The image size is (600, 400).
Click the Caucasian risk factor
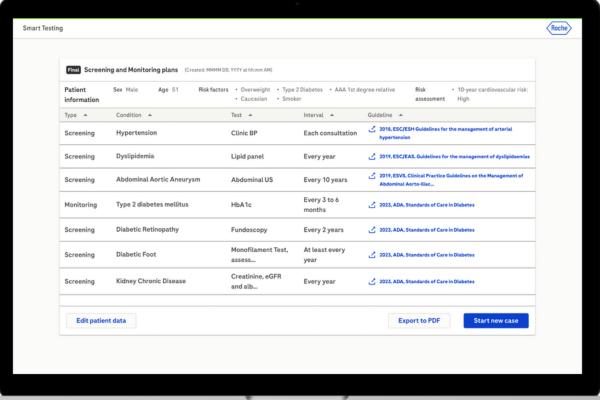(x=254, y=99)
